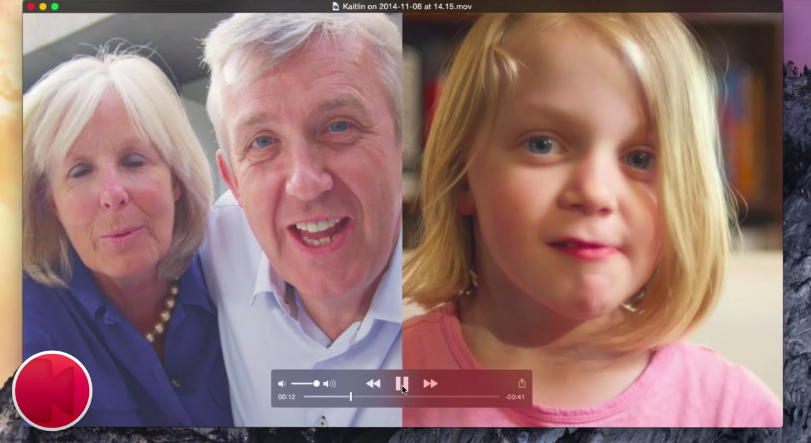811x443 pixels.
Task: Toggle the remaining time display -00:41
Action: pyautogui.click(x=515, y=397)
